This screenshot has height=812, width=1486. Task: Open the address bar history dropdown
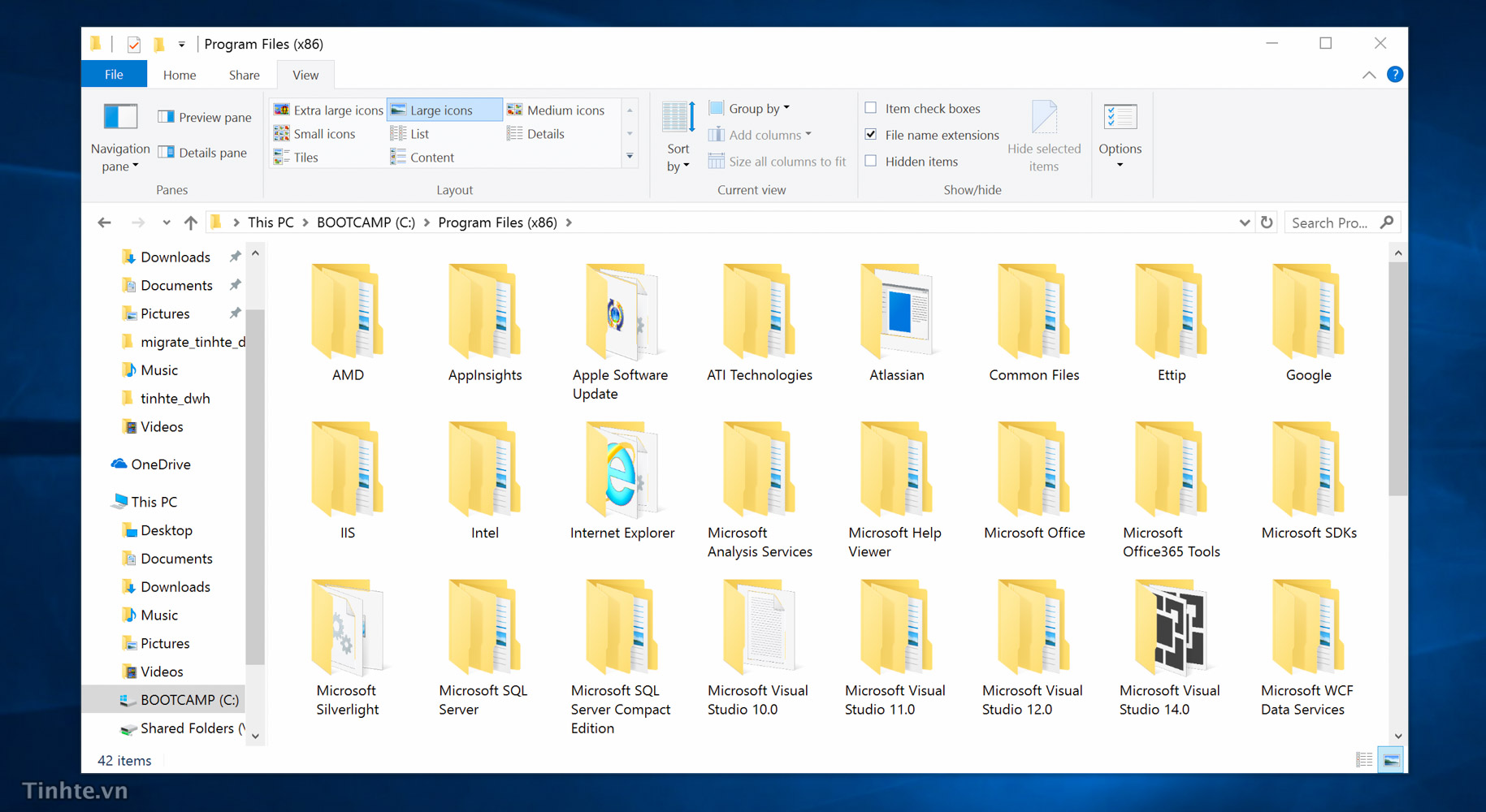coord(1244,222)
